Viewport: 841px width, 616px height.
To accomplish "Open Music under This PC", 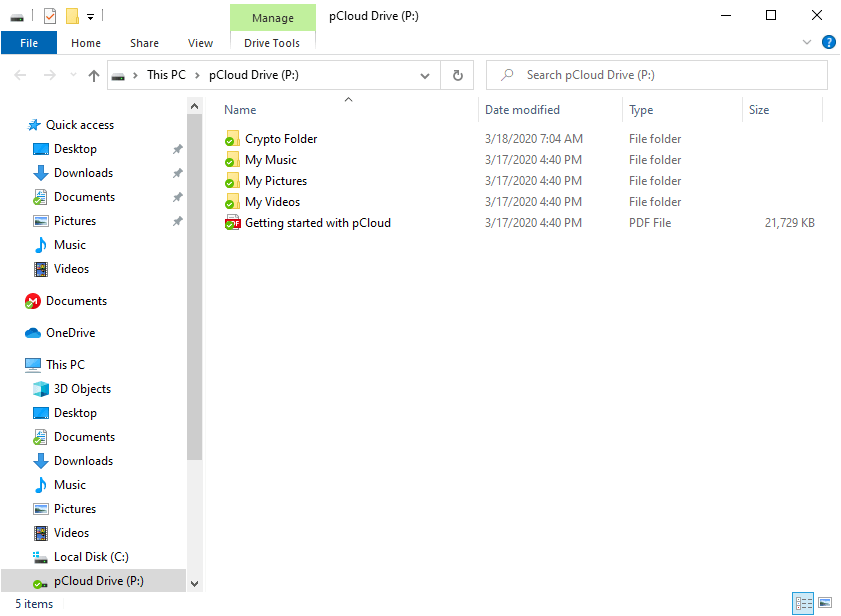I will click(70, 485).
